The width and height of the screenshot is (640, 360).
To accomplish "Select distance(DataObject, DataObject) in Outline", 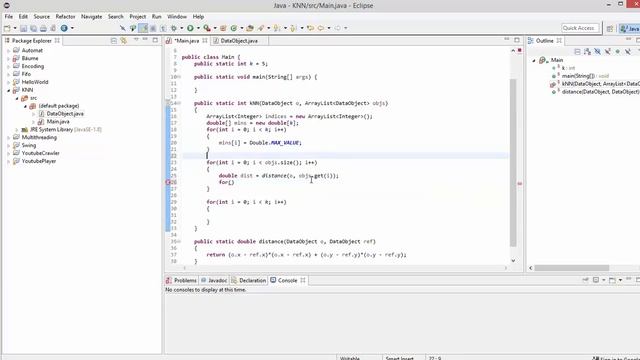I will [x=600, y=92].
